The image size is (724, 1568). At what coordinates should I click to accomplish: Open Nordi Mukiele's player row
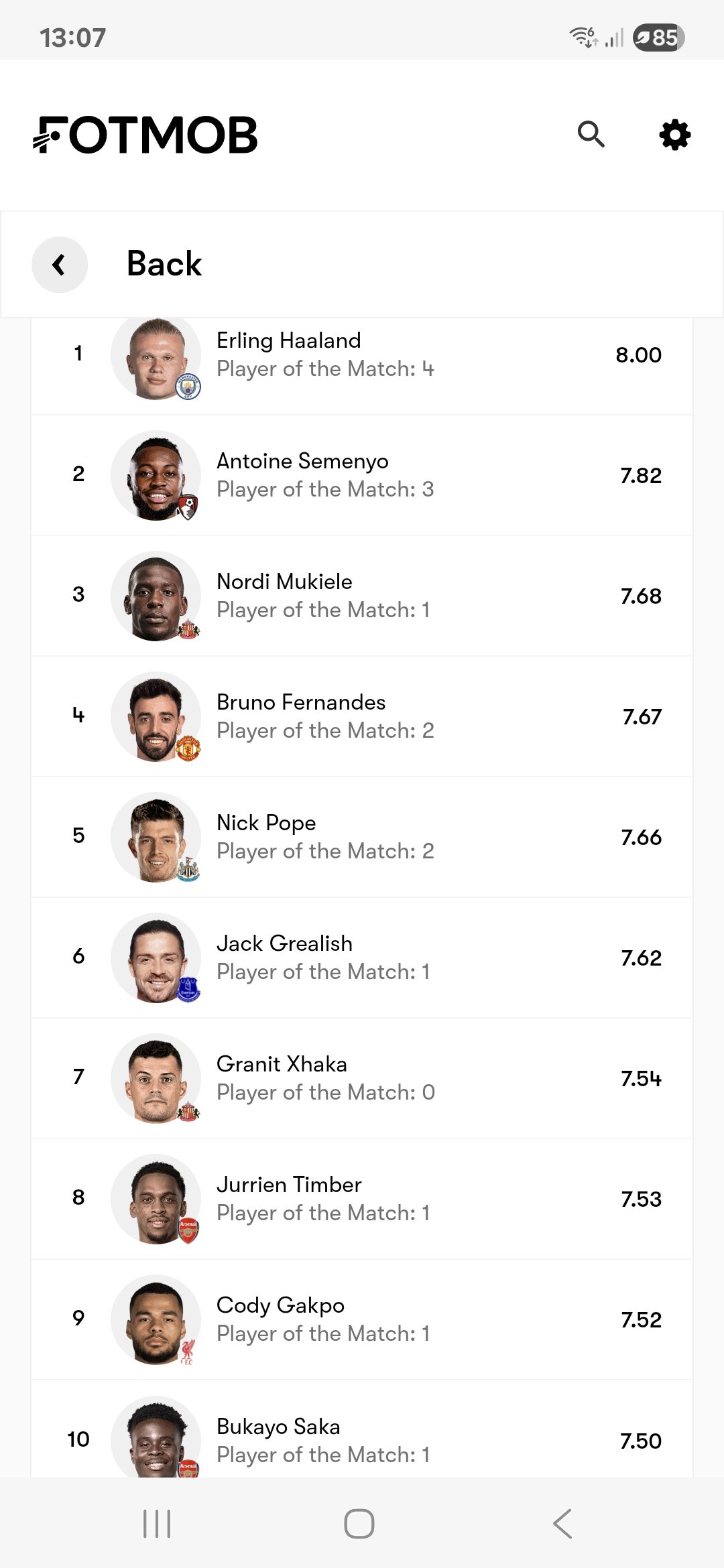coord(362,596)
